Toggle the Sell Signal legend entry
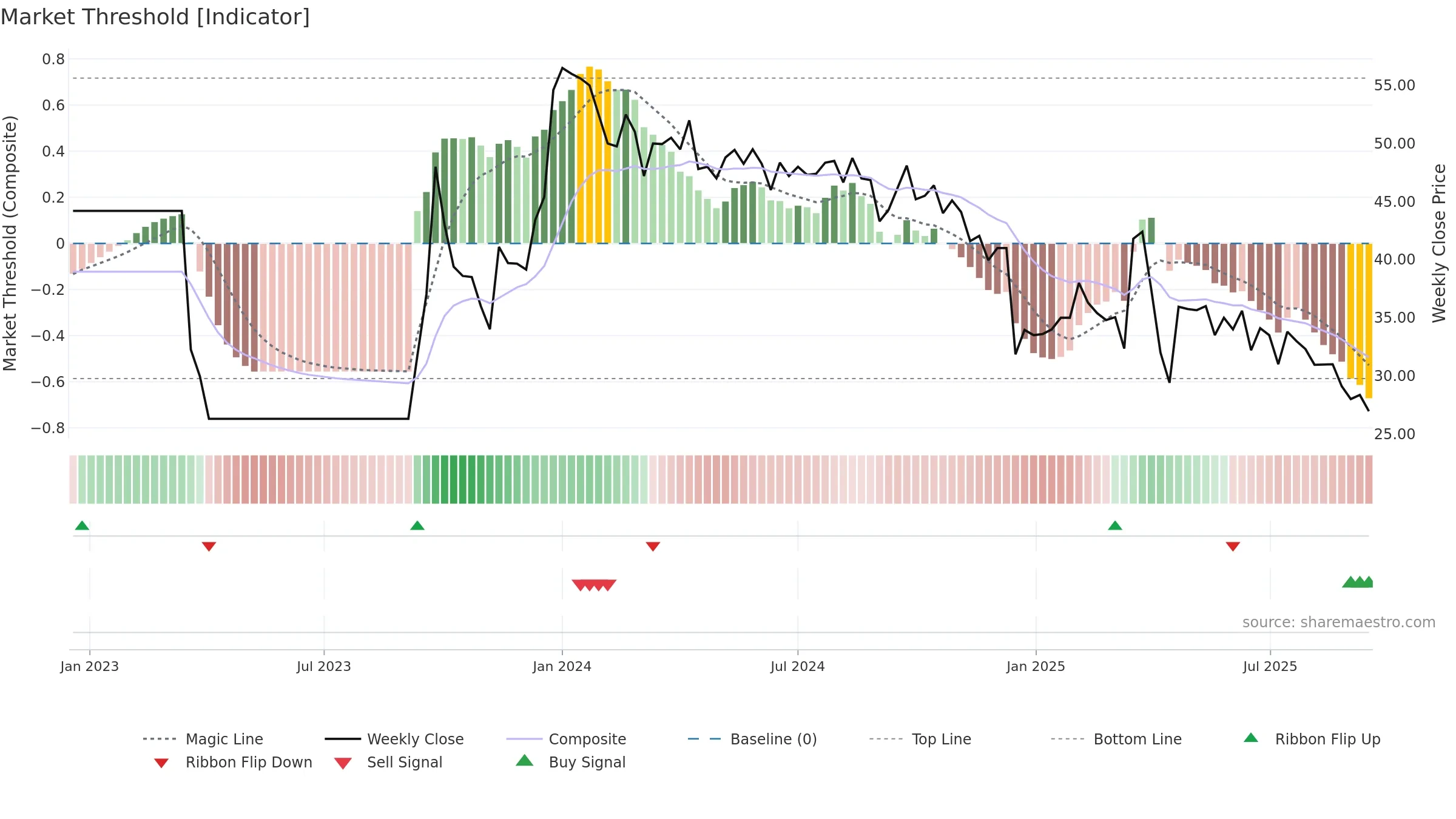Image resolution: width=1456 pixels, height=819 pixels. [388, 762]
